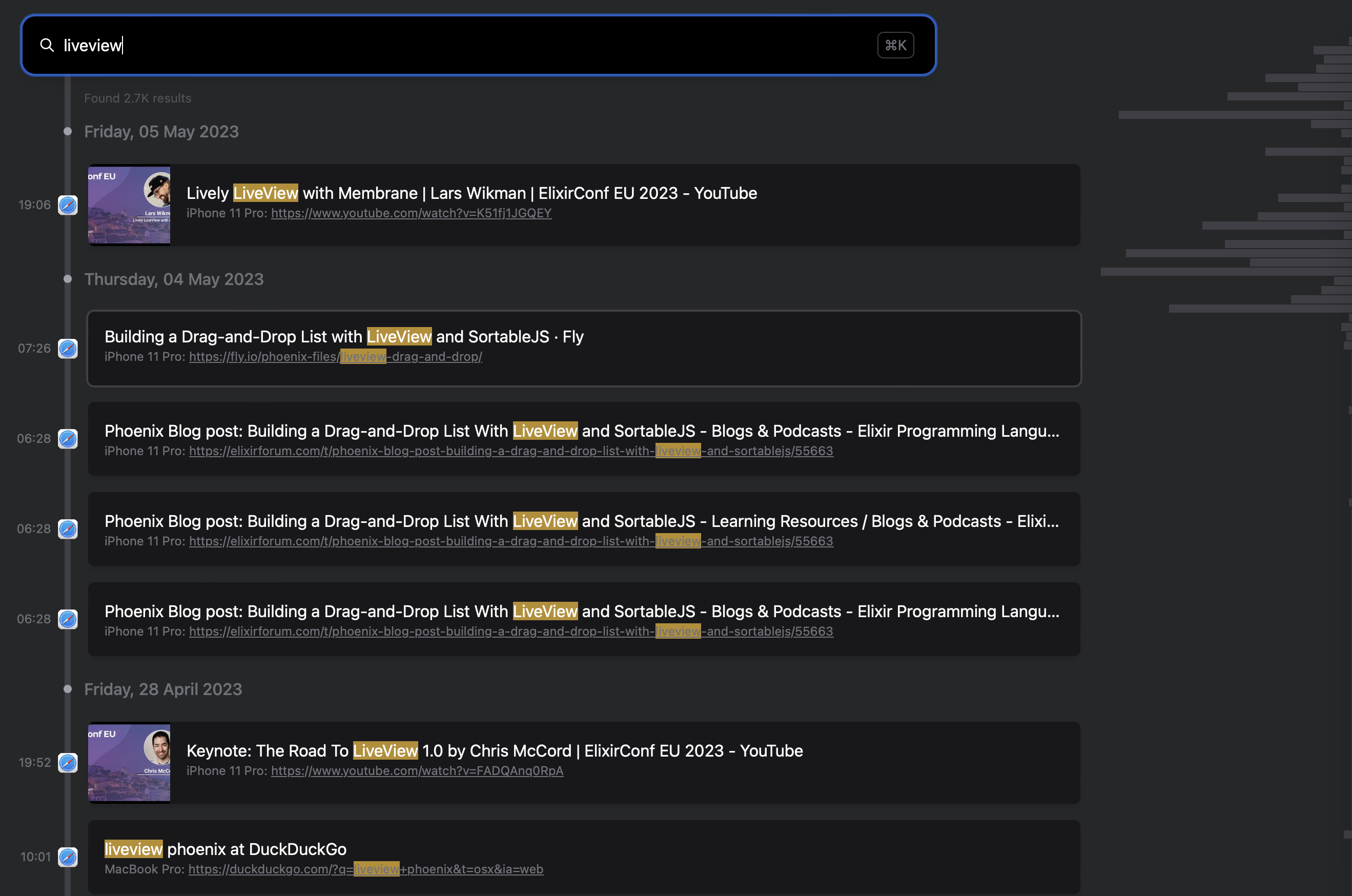Image resolution: width=1352 pixels, height=896 pixels.
Task: Click the Safari icon beside the 19:06 entry
Action: 68,205
